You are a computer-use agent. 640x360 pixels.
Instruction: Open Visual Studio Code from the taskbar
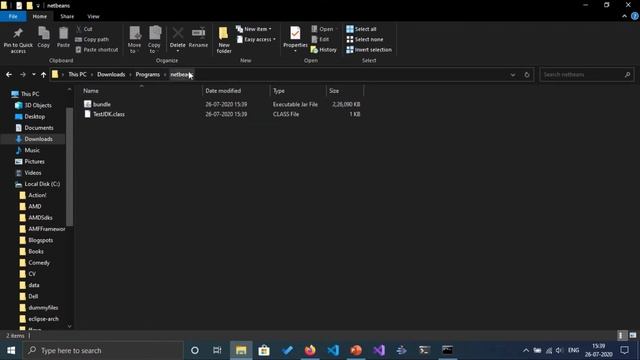pyautogui.click(x=333, y=350)
